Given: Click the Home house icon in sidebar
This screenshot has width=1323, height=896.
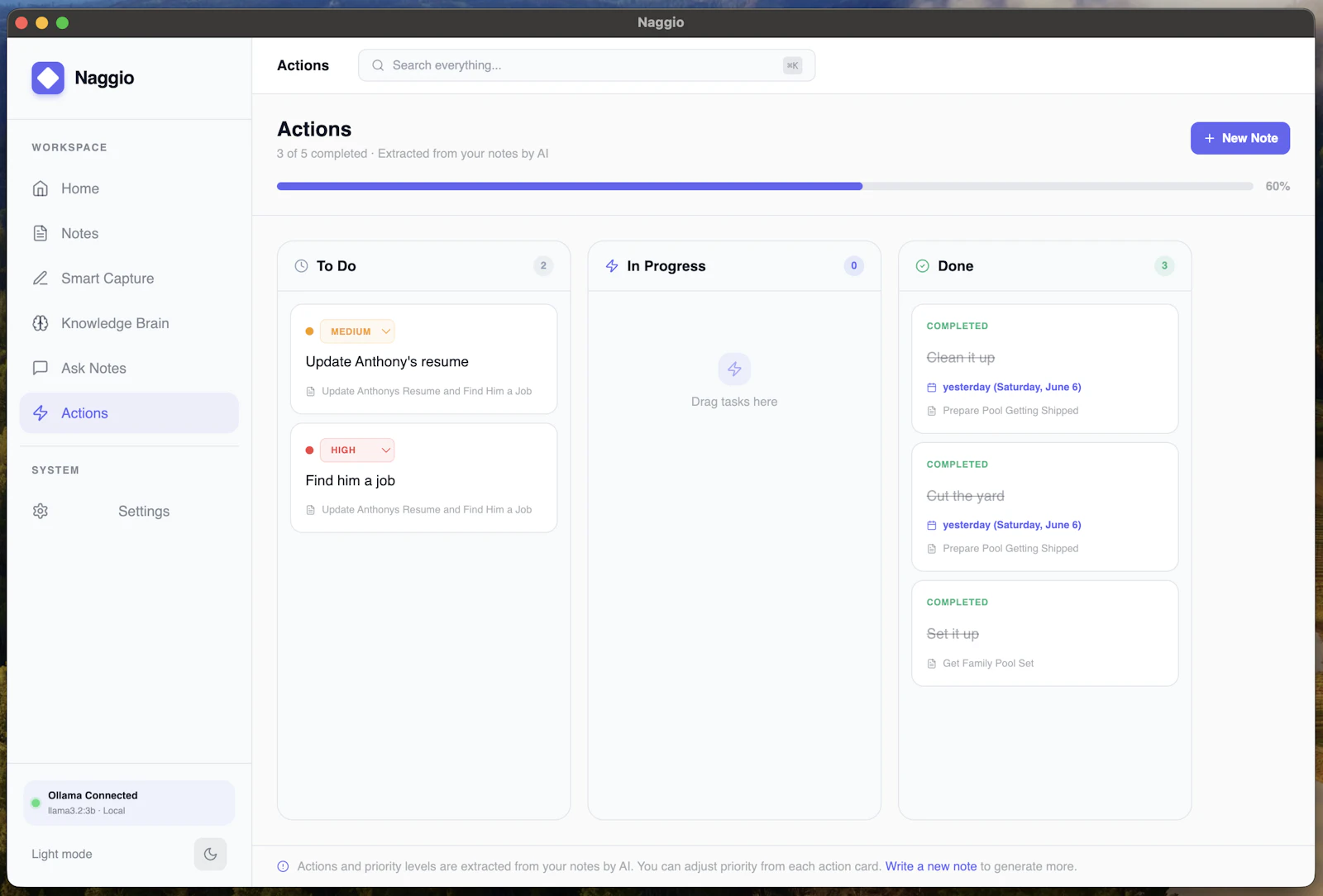Looking at the screenshot, I should [x=41, y=188].
